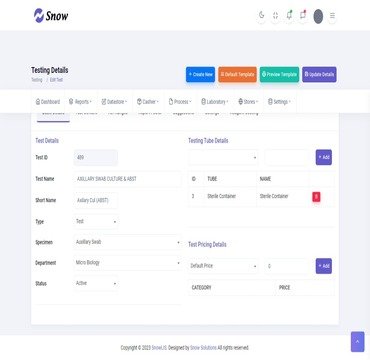
Task: Click the Snow logo
Action: (51, 15)
